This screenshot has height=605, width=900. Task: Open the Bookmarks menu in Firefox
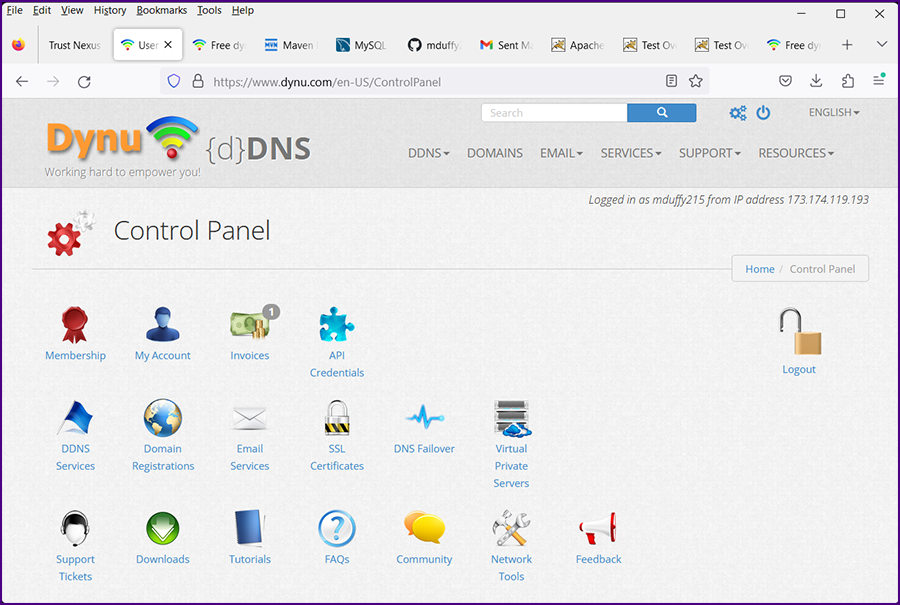click(x=161, y=10)
